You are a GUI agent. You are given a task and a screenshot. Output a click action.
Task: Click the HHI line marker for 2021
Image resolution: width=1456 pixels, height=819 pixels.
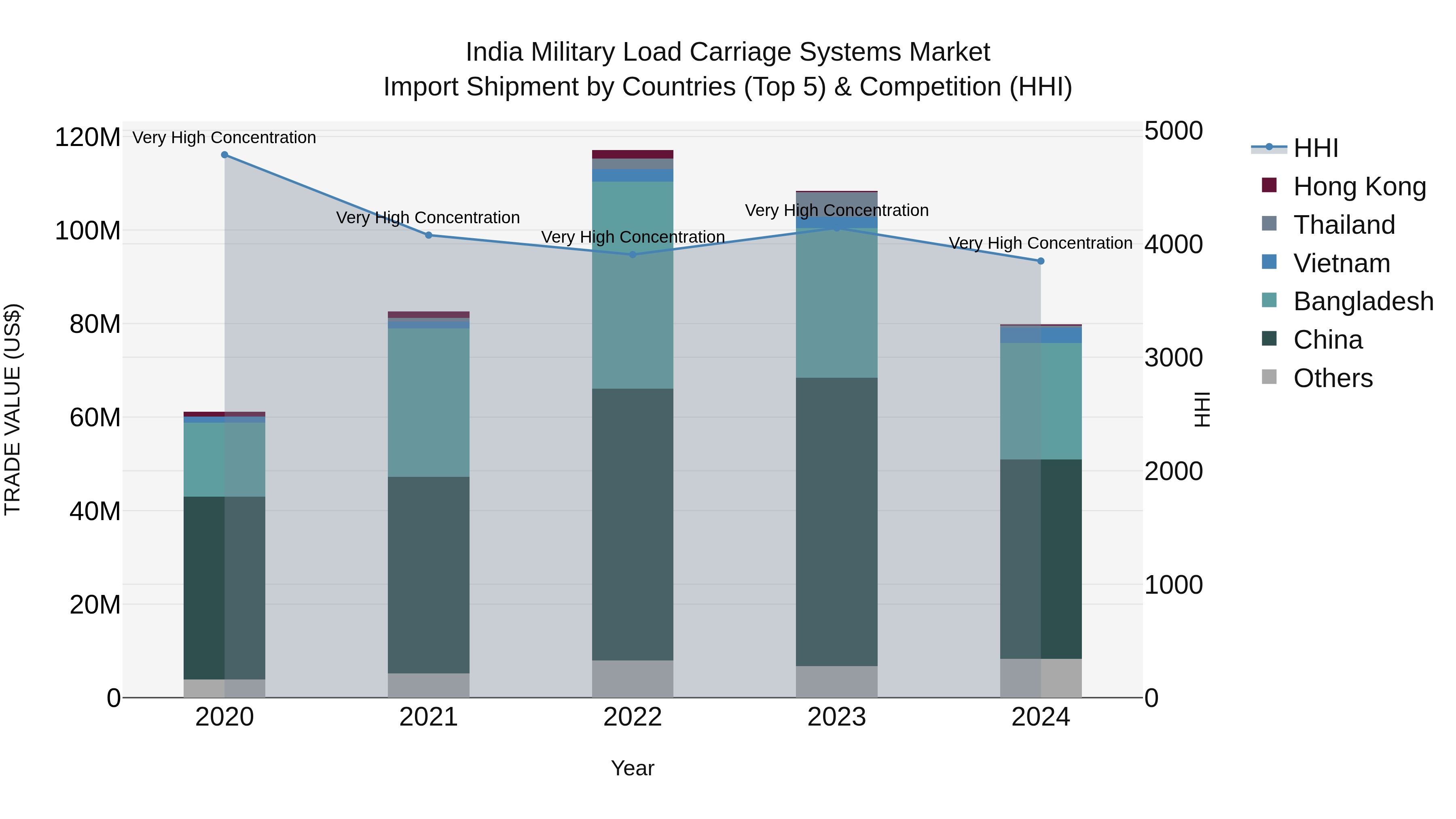[x=428, y=235]
